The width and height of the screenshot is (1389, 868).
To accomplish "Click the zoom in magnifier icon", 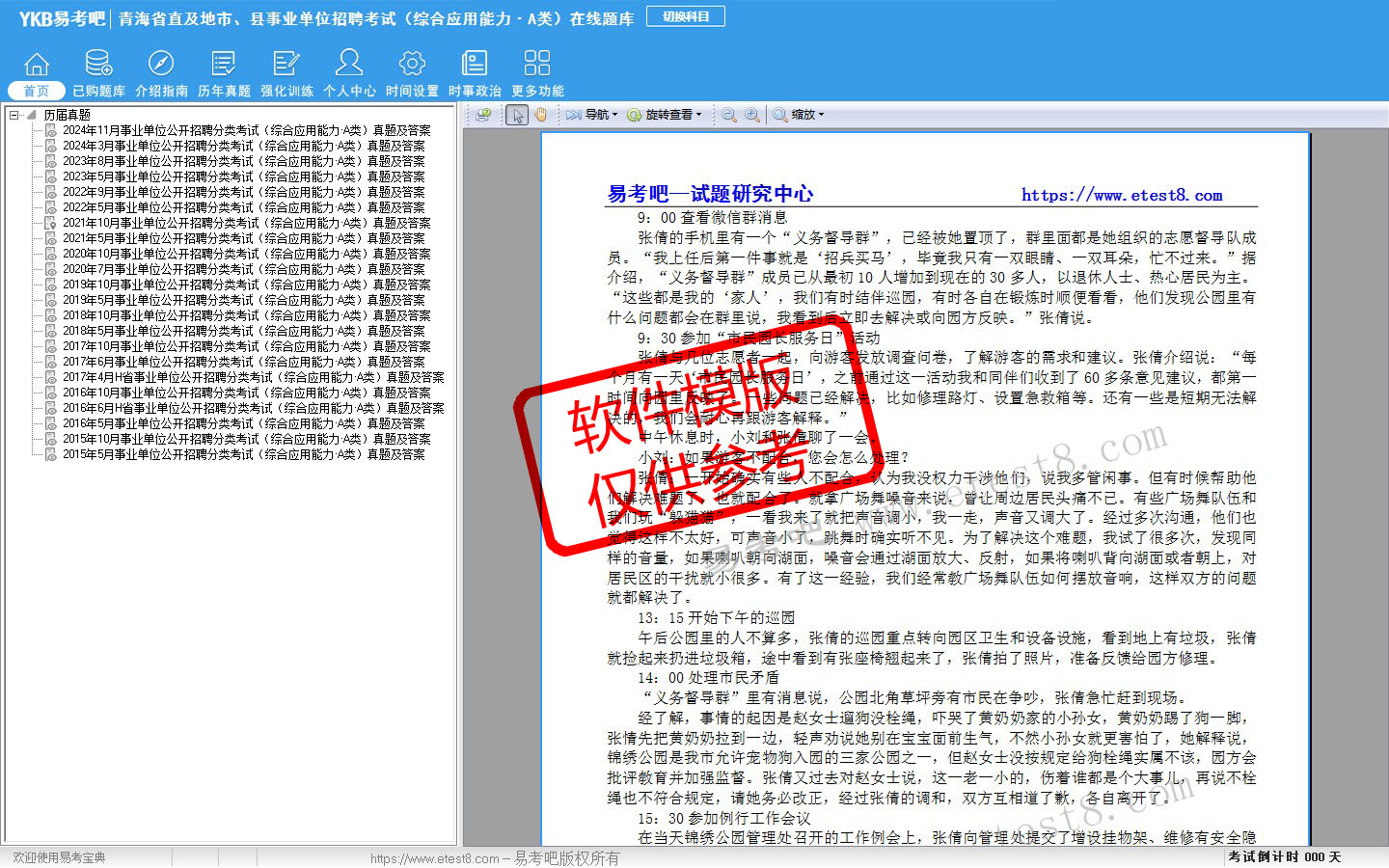I will [752, 115].
